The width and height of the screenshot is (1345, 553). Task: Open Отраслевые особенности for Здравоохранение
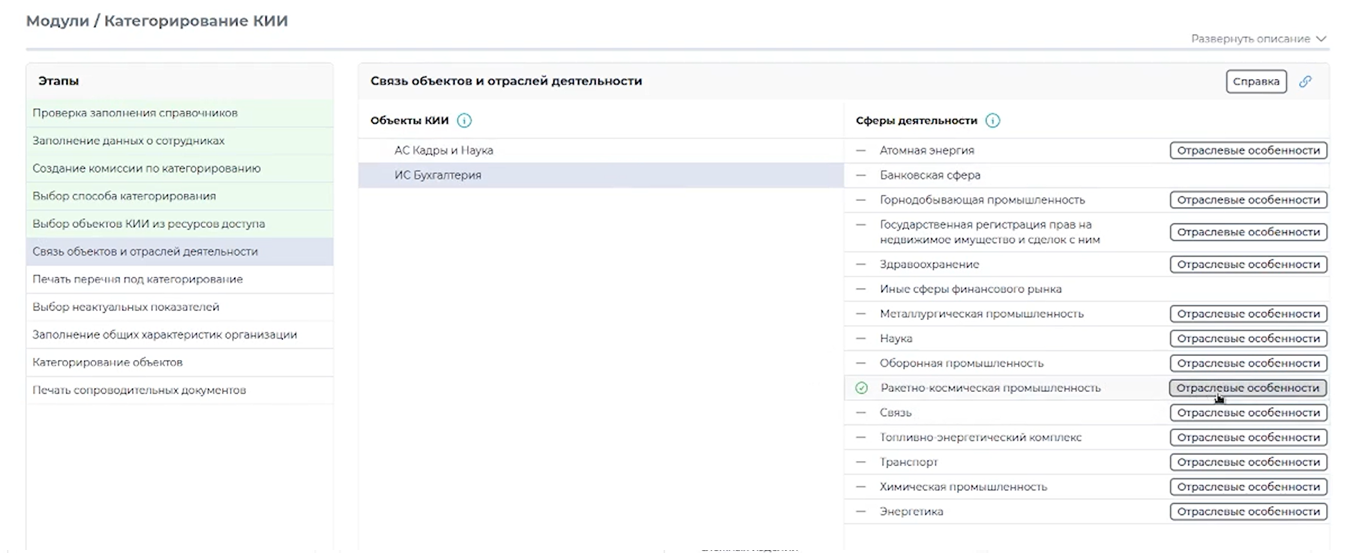tap(1248, 265)
